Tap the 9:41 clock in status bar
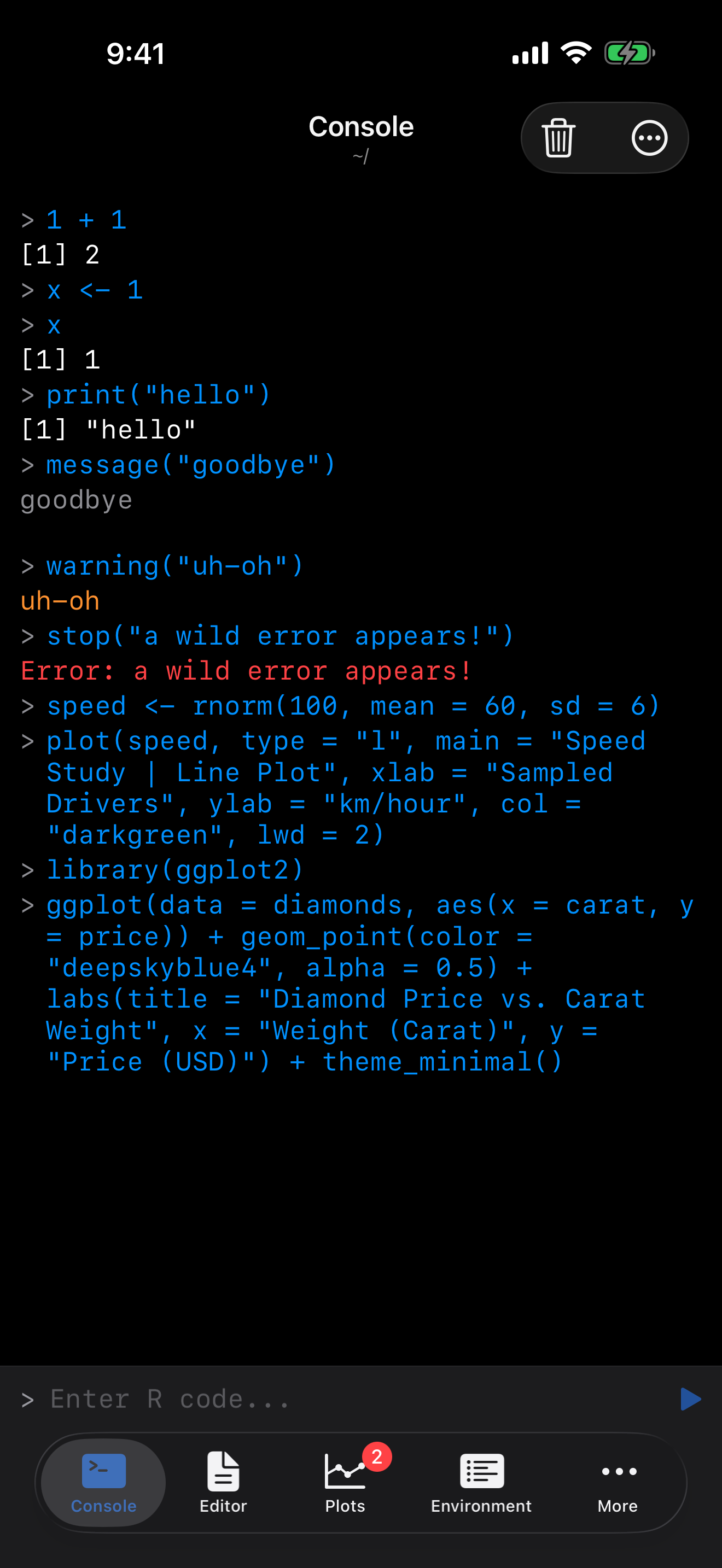722x1568 pixels. point(135,53)
